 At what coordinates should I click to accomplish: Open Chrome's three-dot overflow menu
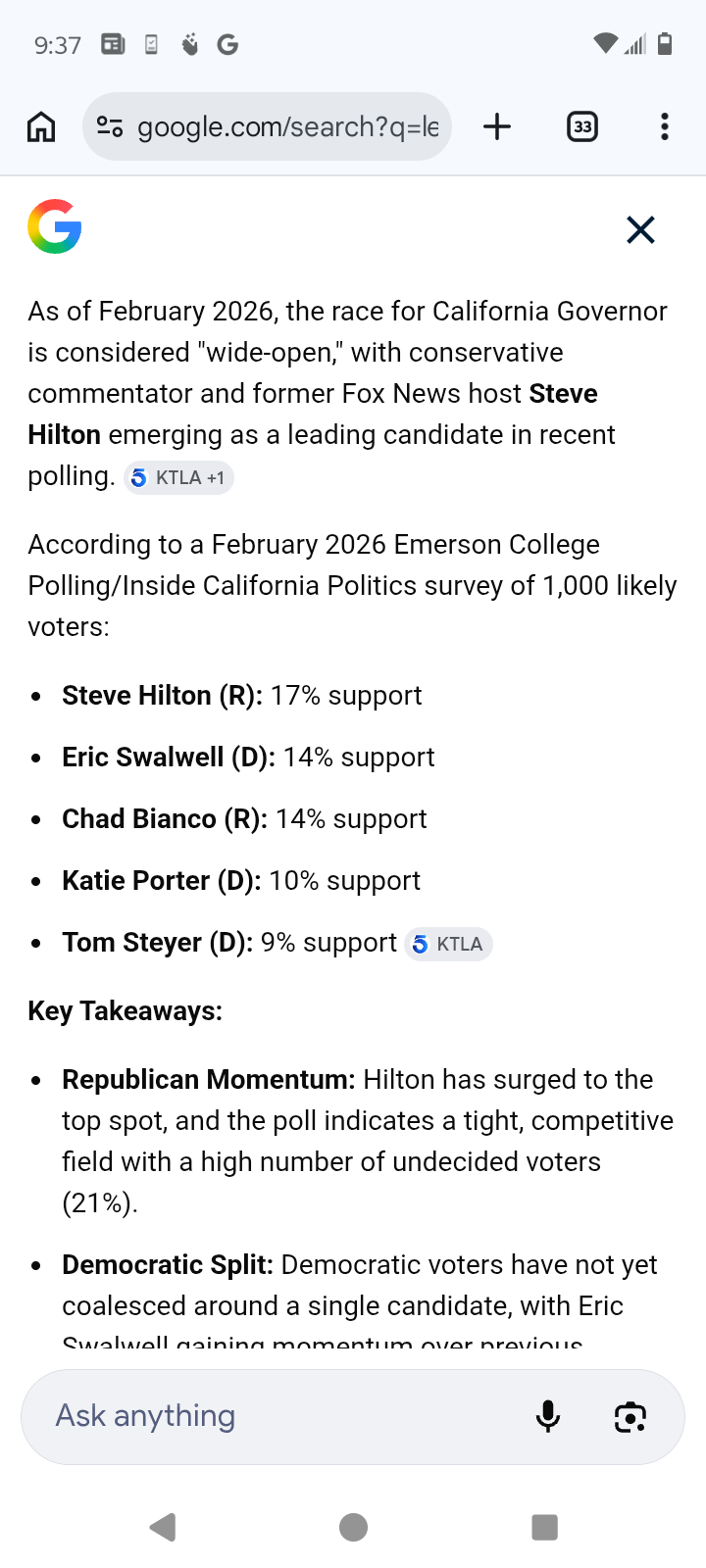click(x=664, y=126)
